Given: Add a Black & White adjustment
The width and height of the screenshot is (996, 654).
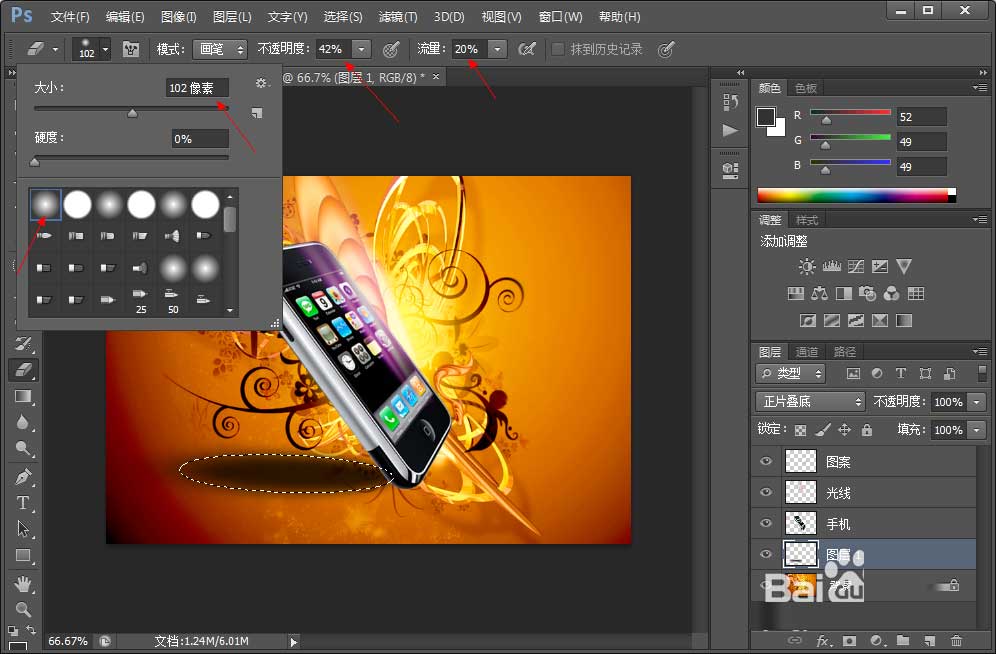Looking at the screenshot, I should tap(844, 293).
